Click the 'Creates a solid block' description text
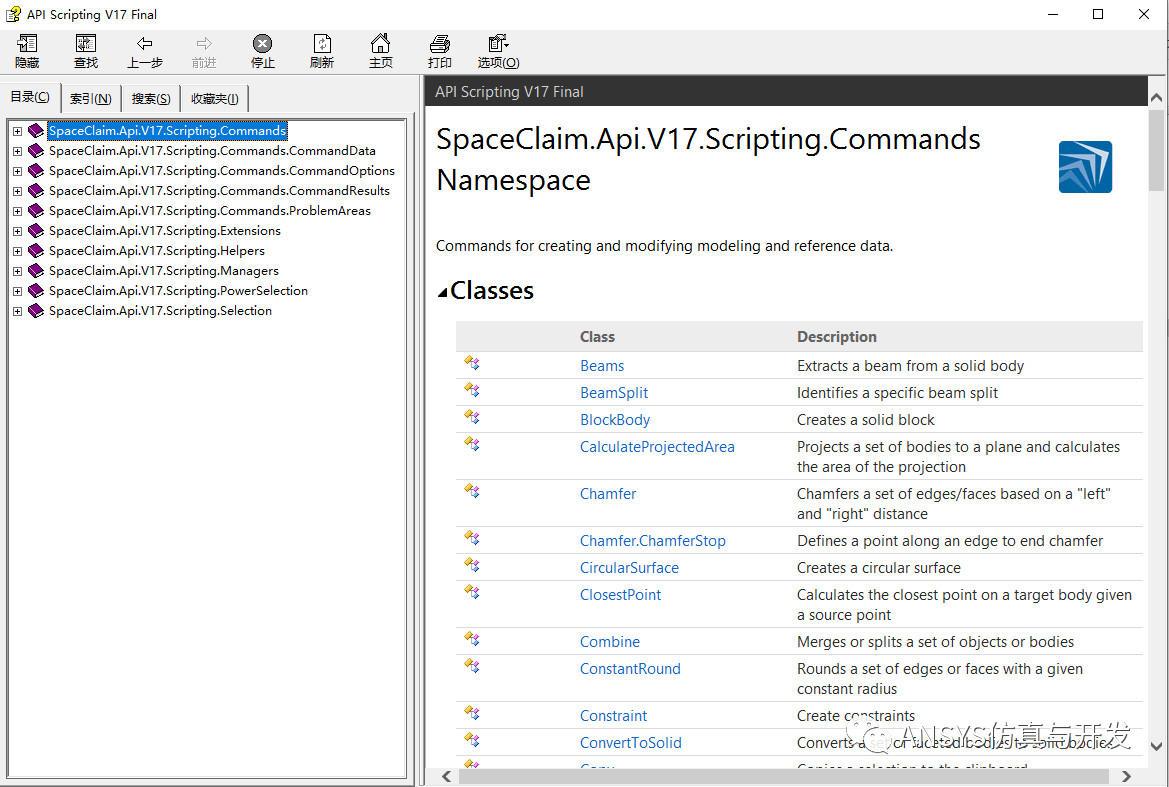Screen dimensions: 1169x787 866,420
